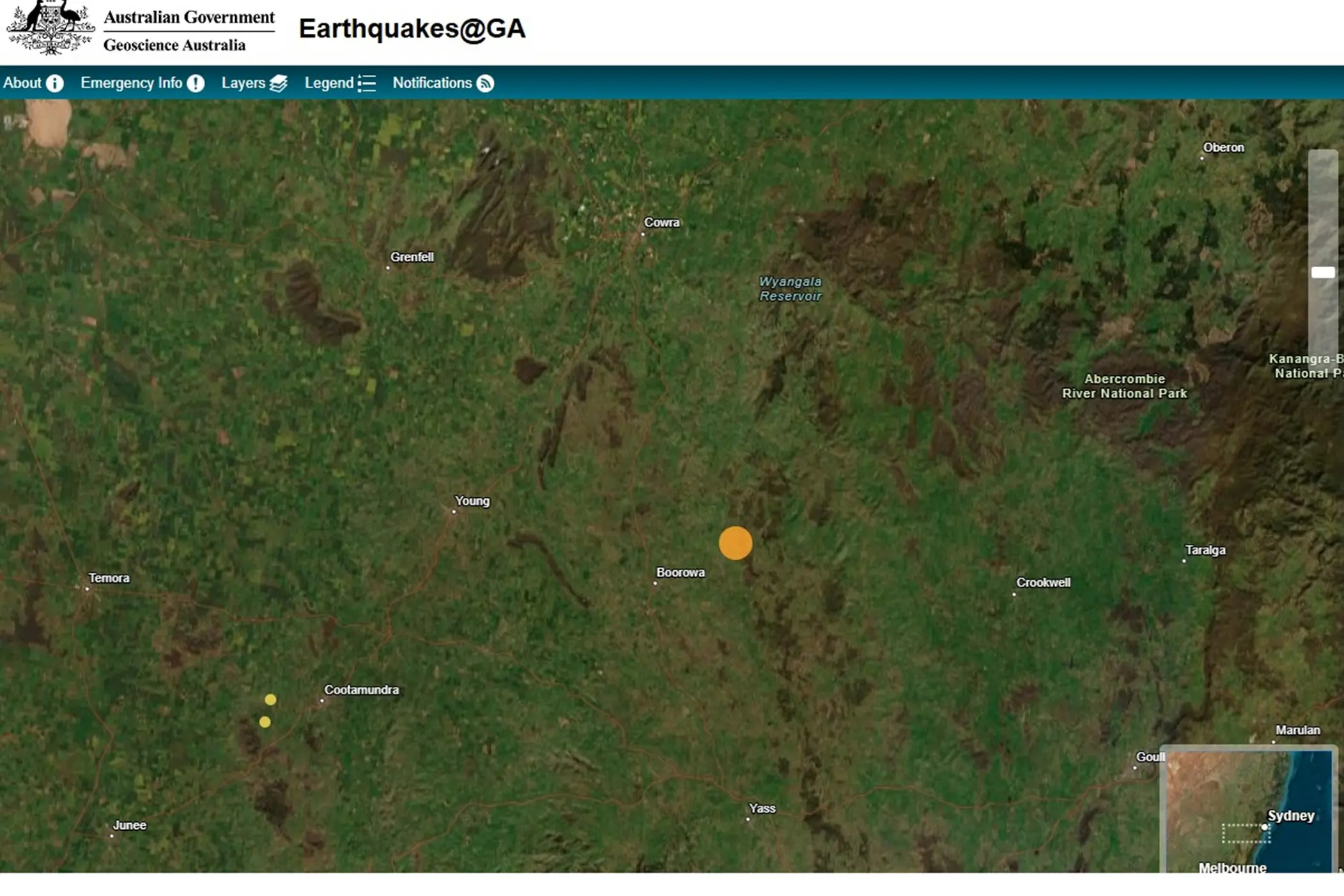Click the info icon next to About
Image resolution: width=1344 pixels, height=896 pixels.
tap(56, 83)
